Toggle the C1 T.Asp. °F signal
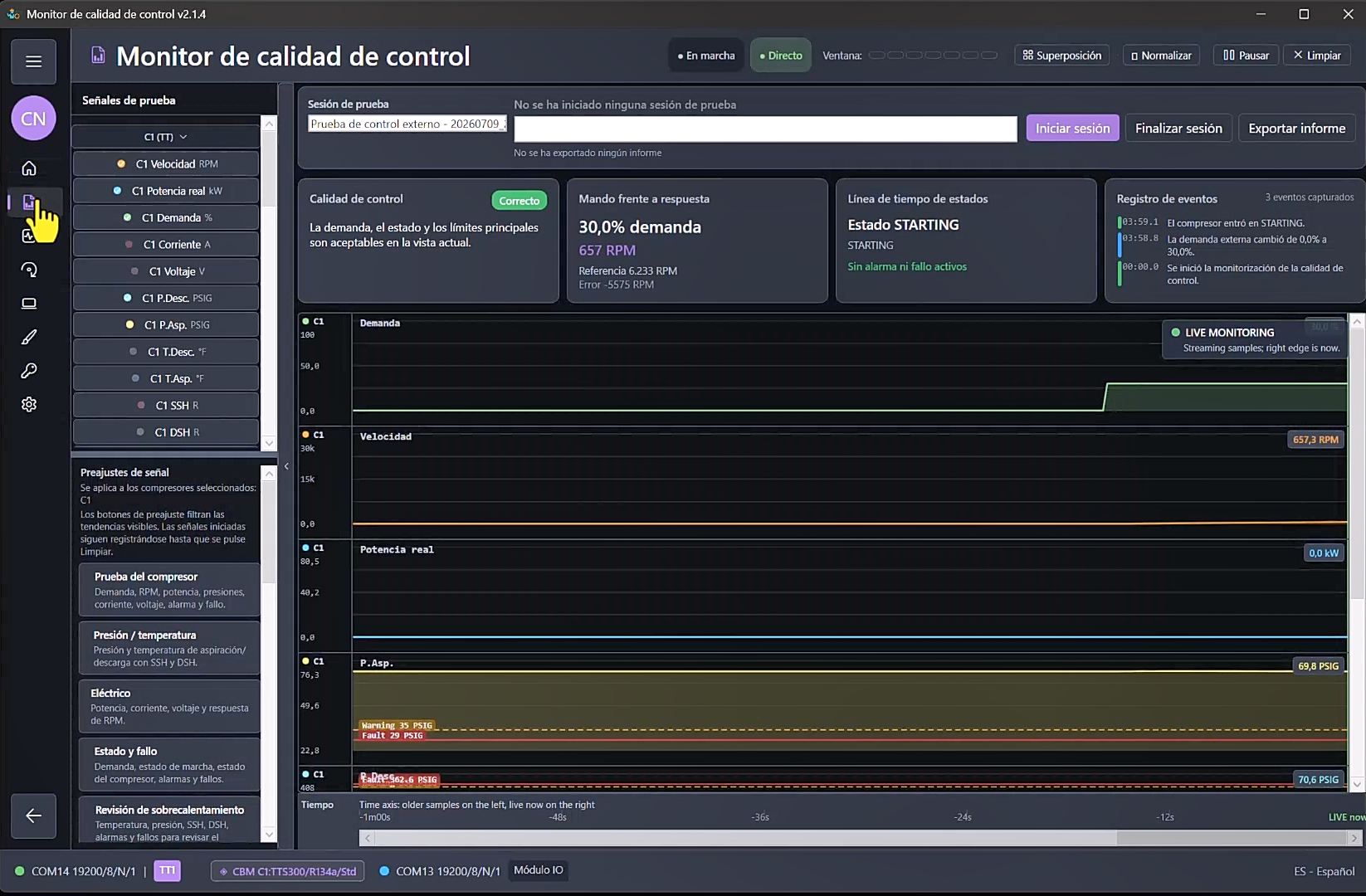Viewport: 1366px width, 896px height. [x=166, y=378]
